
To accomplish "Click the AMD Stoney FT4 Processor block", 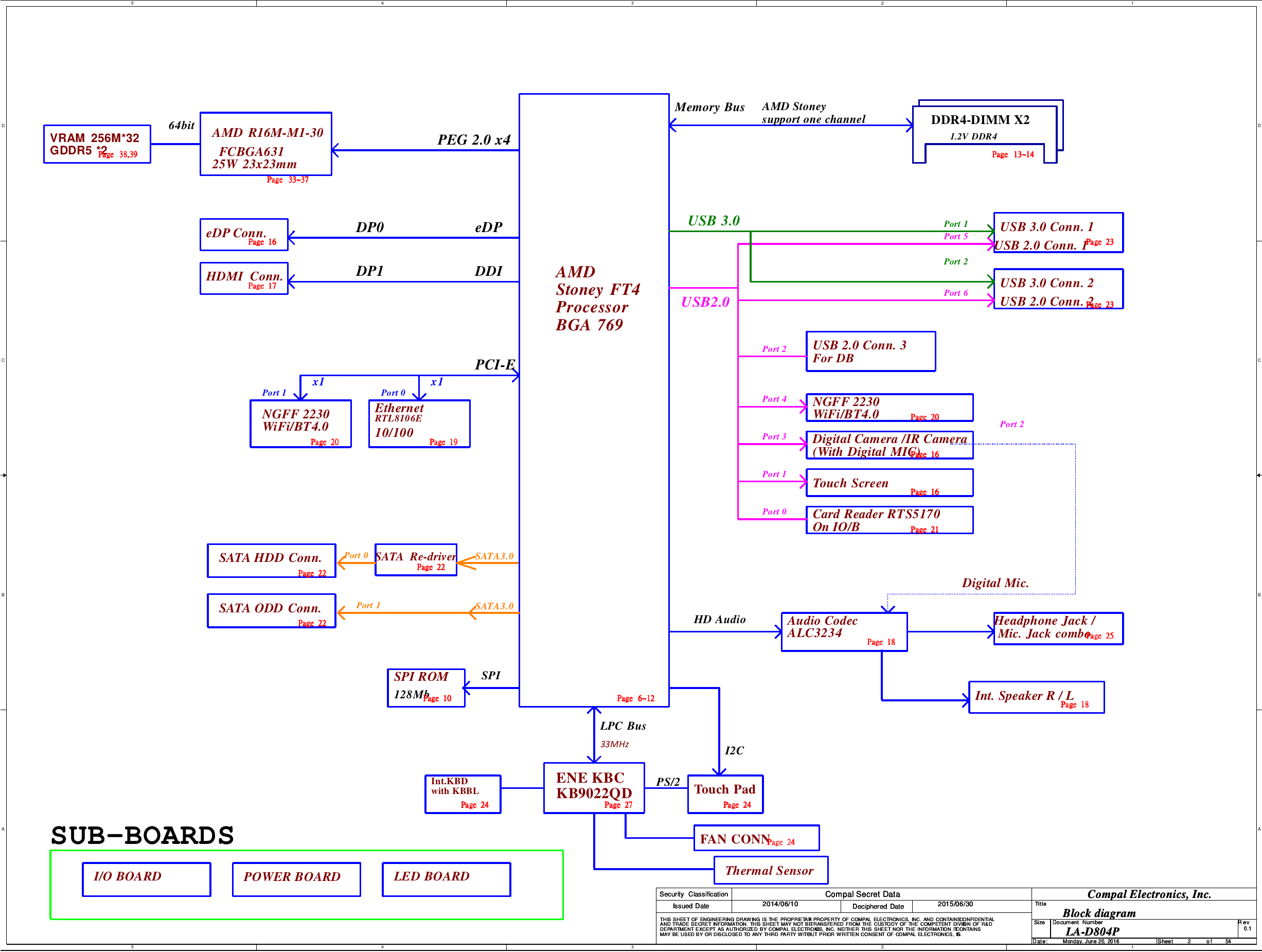I will tap(593, 399).
